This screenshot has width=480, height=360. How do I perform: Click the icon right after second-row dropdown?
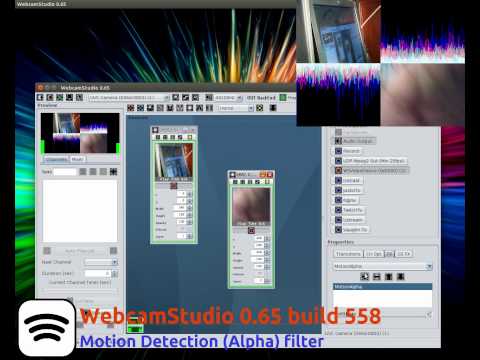point(260,108)
